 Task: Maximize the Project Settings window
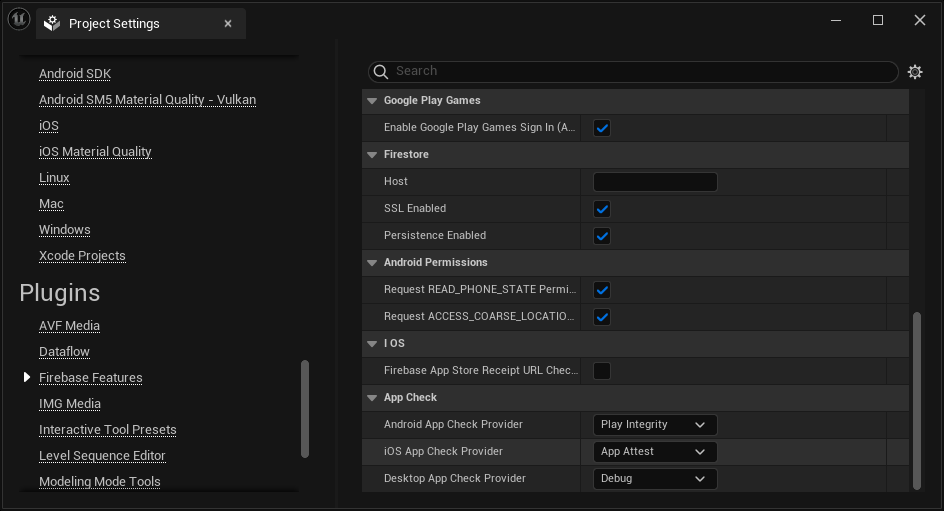878,20
